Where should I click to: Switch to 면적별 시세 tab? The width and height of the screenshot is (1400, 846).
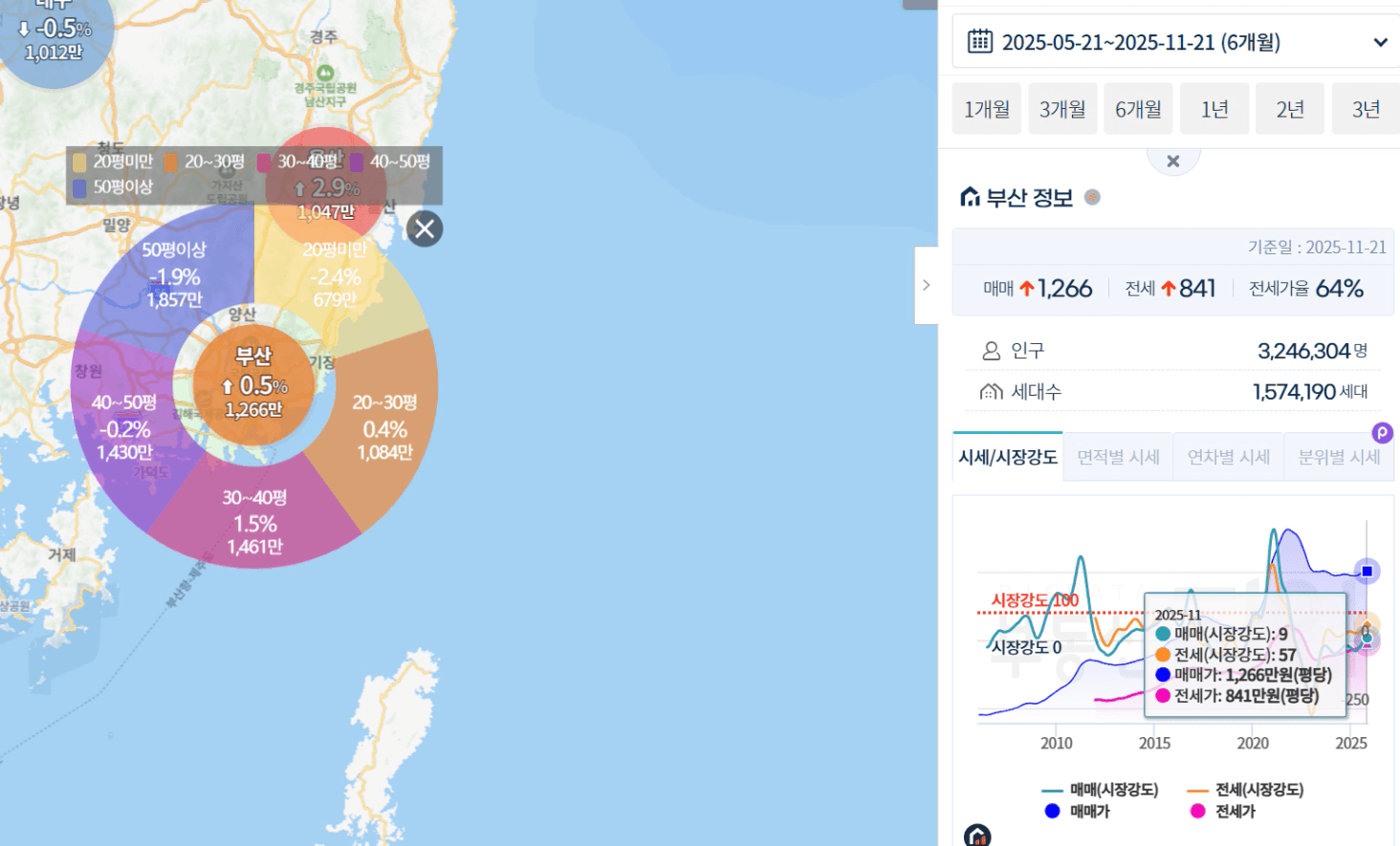click(x=1118, y=457)
